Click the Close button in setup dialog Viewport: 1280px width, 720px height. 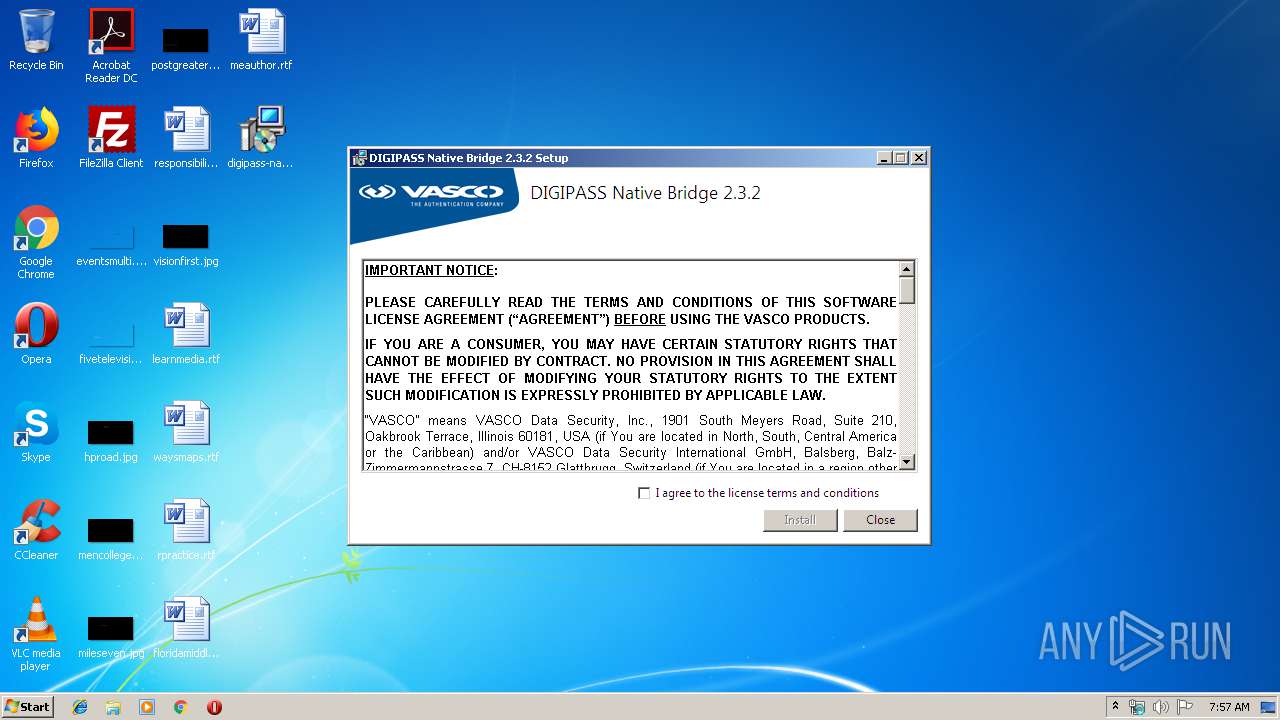880,520
